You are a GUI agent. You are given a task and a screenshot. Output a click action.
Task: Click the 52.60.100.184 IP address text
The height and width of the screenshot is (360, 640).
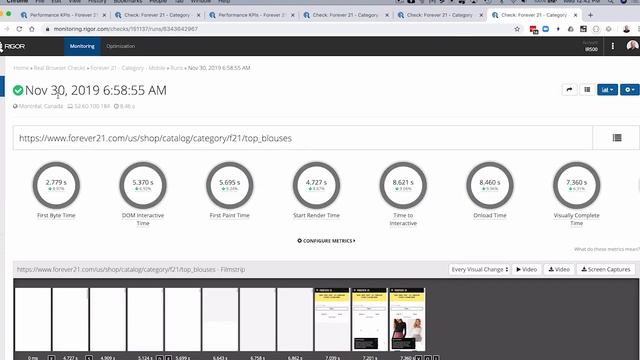92,106
